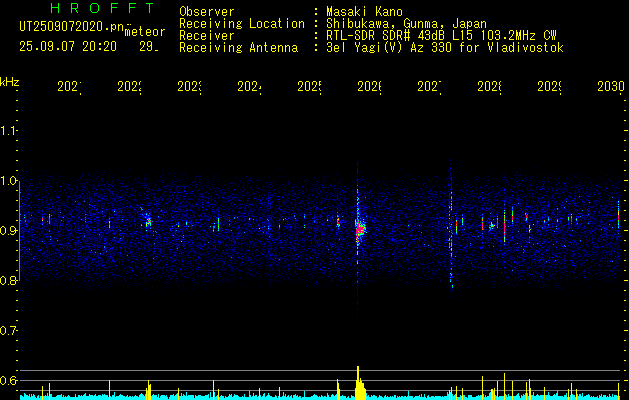This screenshot has width=629, height=400.
Task: Click the 1.0 kHz frequency axis label
Action: pyautogui.click(x=8, y=181)
